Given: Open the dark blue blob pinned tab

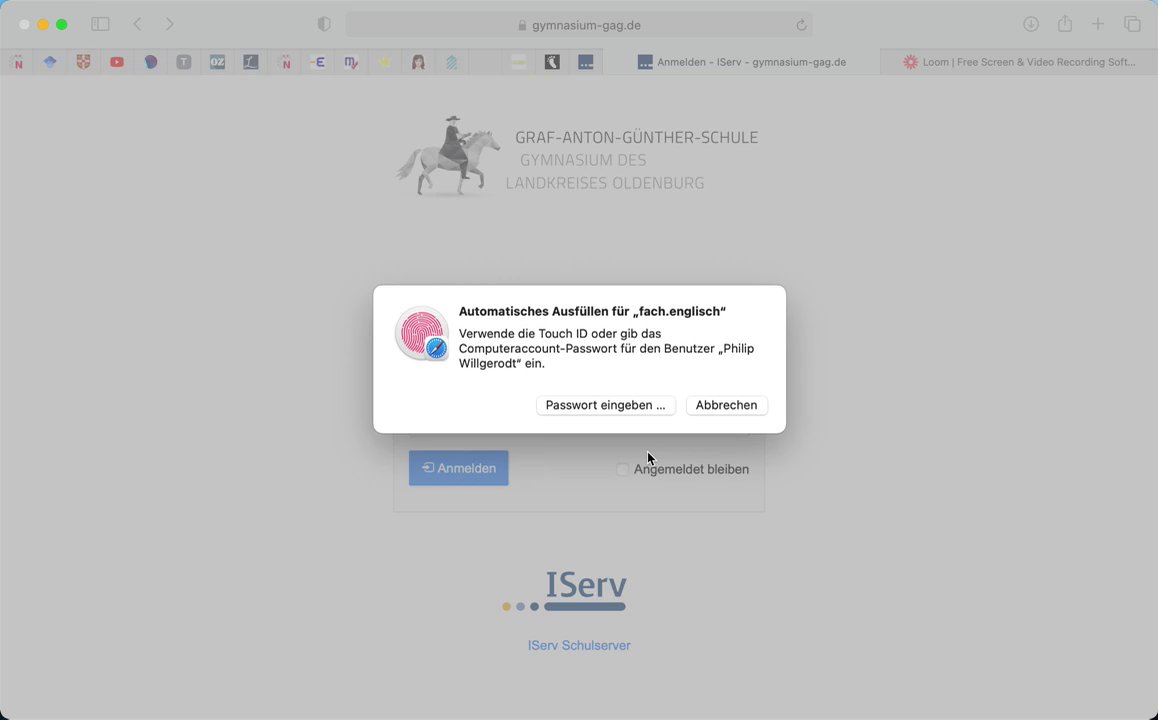Looking at the screenshot, I should pyautogui.click(x=151, y=62).
